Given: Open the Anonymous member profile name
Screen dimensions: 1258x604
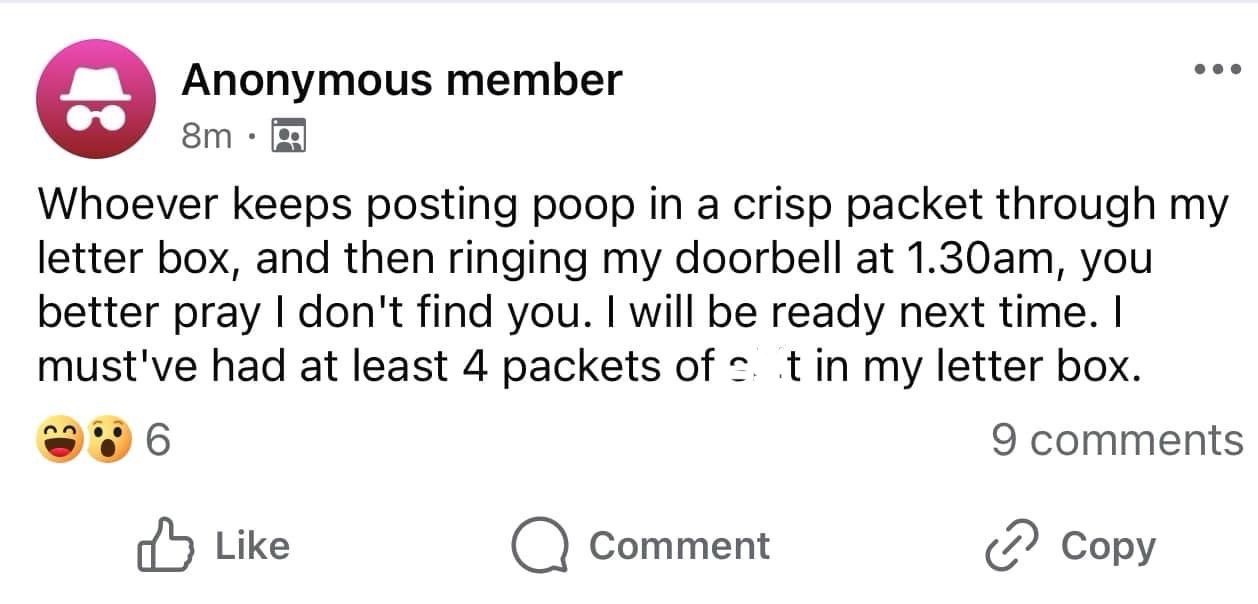Looking at the screenshot, I should click(x=401, y=79).
